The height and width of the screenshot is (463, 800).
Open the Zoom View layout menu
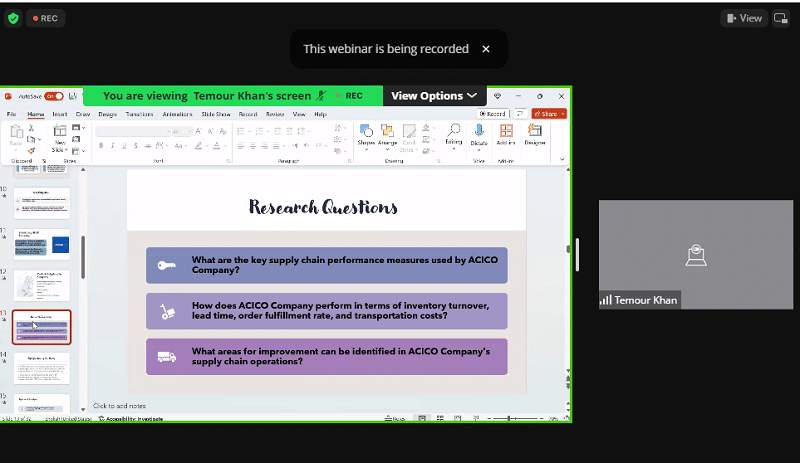tap(744, 18)
